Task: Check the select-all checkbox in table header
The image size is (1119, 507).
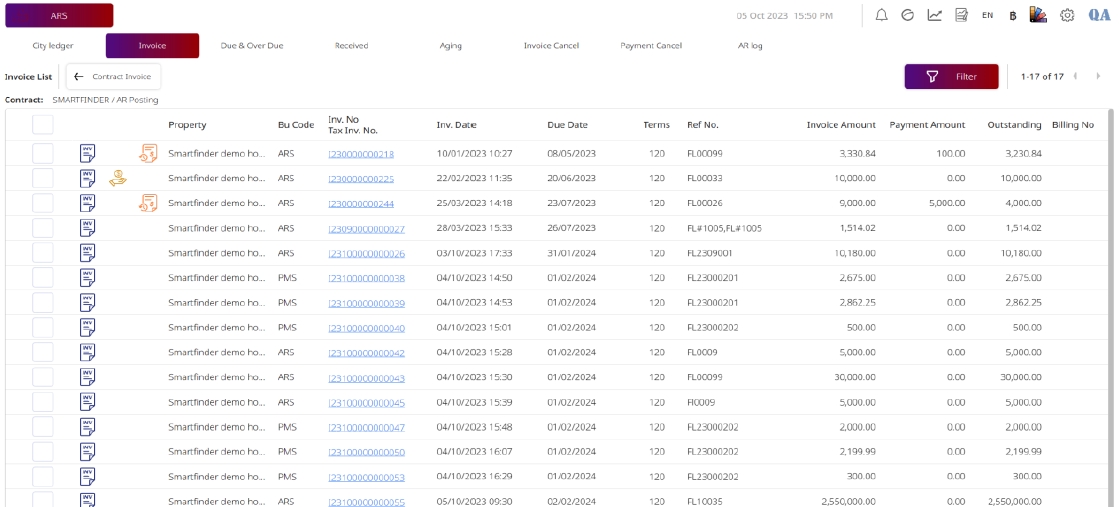Action: (42, 125)
